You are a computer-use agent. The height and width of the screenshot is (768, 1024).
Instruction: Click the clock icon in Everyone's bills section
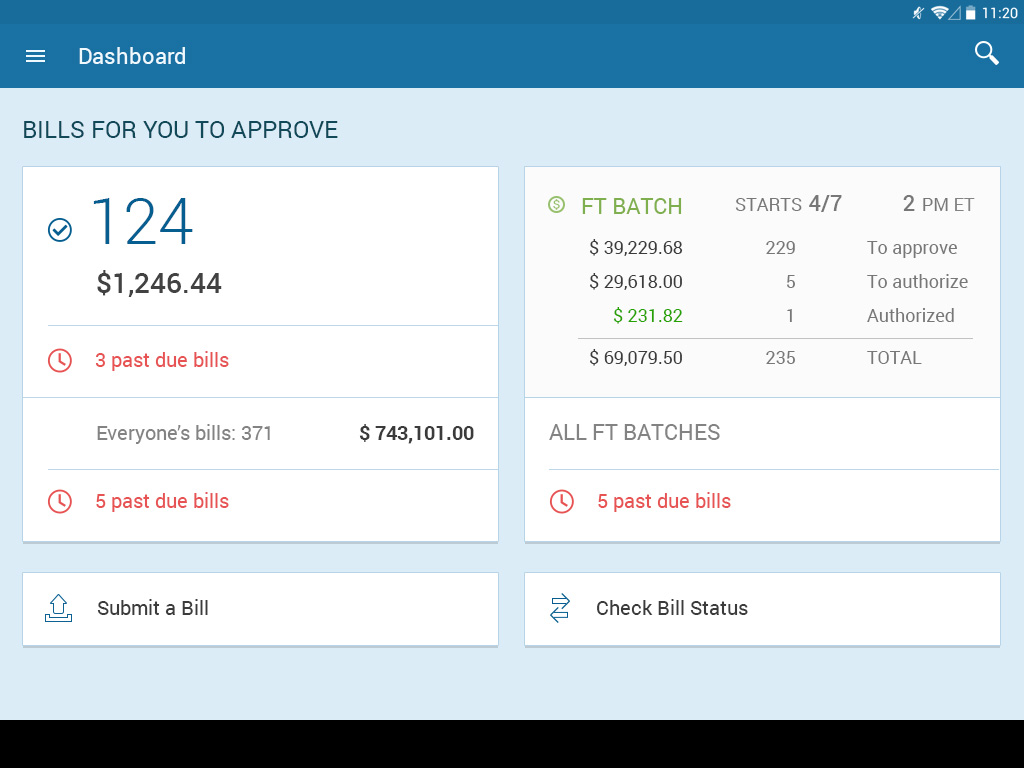coord(60,501)
